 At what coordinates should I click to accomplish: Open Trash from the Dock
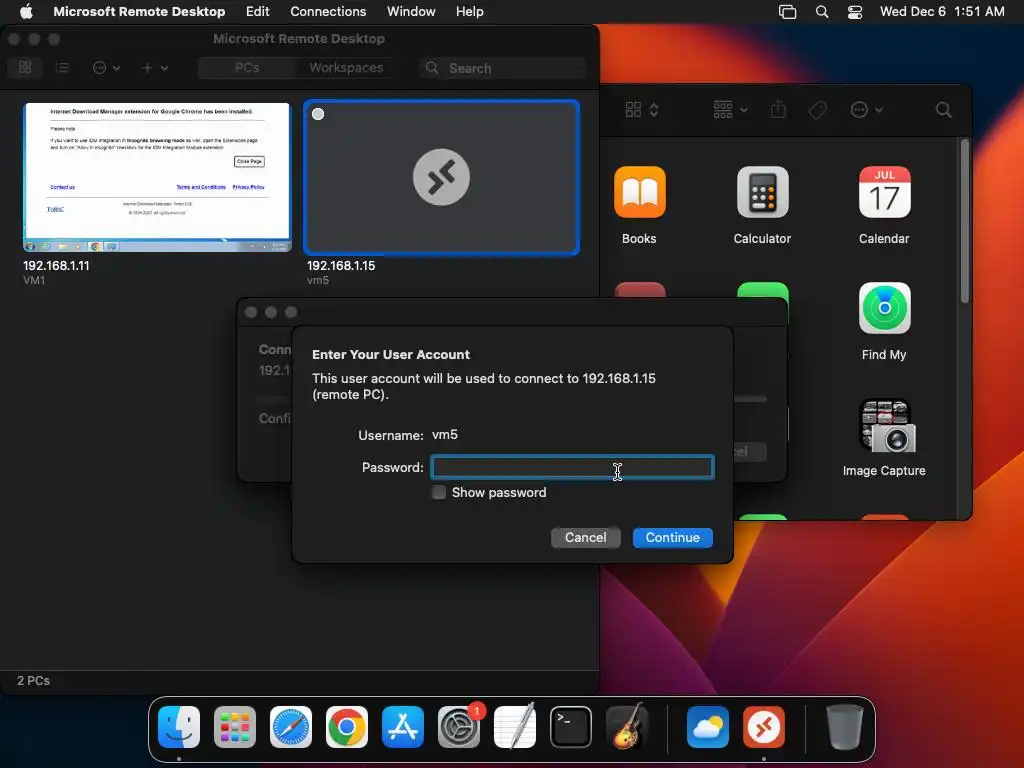[x=844, y=727]
